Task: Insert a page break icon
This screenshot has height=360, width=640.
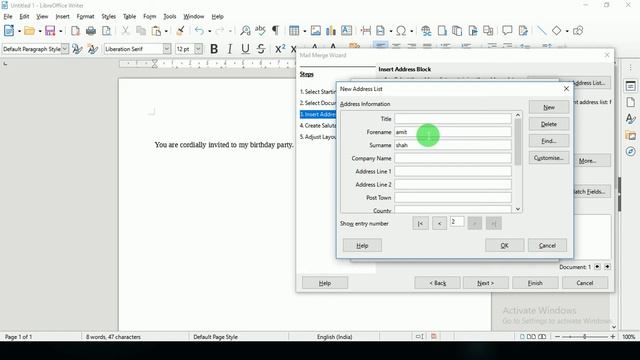Action: 366,31
